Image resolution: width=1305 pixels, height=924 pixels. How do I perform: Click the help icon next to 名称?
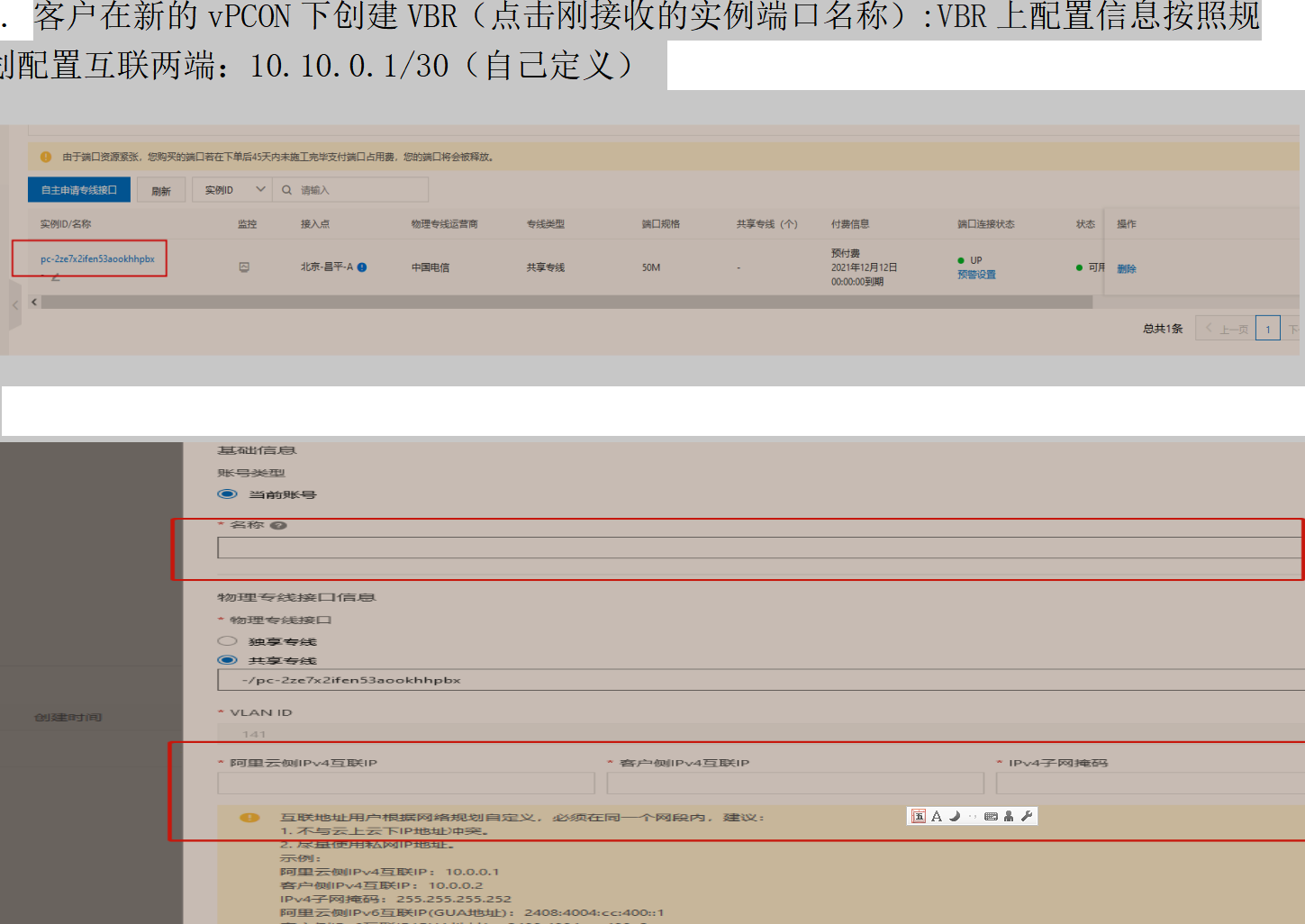(x=279, y=525)
